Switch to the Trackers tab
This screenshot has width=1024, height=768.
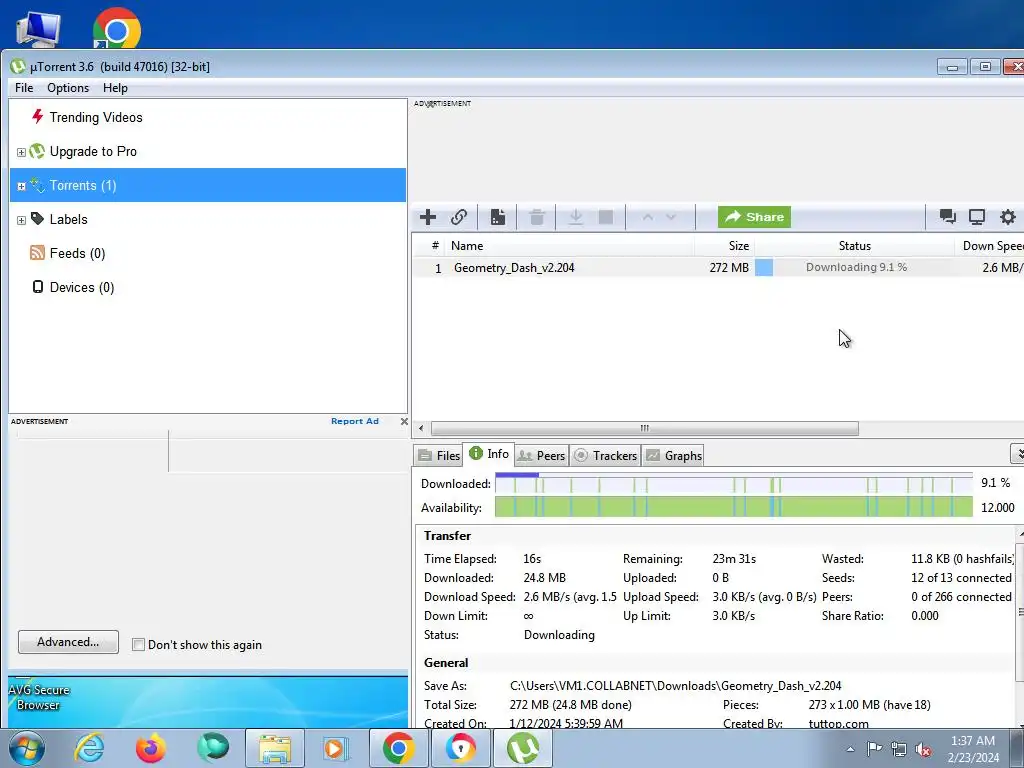(605, 455)
